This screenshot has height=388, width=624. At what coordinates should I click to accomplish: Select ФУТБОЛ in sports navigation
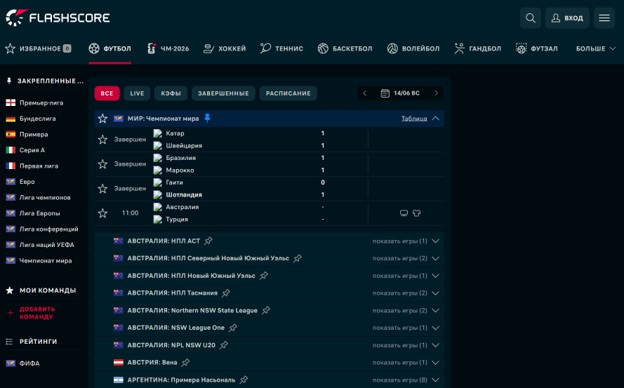tap(110, 49)
